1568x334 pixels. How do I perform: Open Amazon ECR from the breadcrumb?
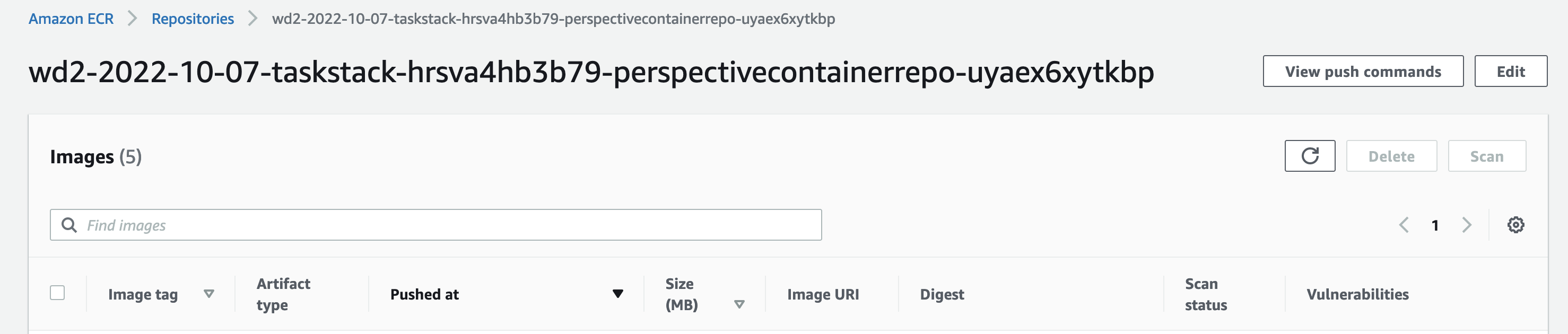pyautogui.click(x=71, y=18)
